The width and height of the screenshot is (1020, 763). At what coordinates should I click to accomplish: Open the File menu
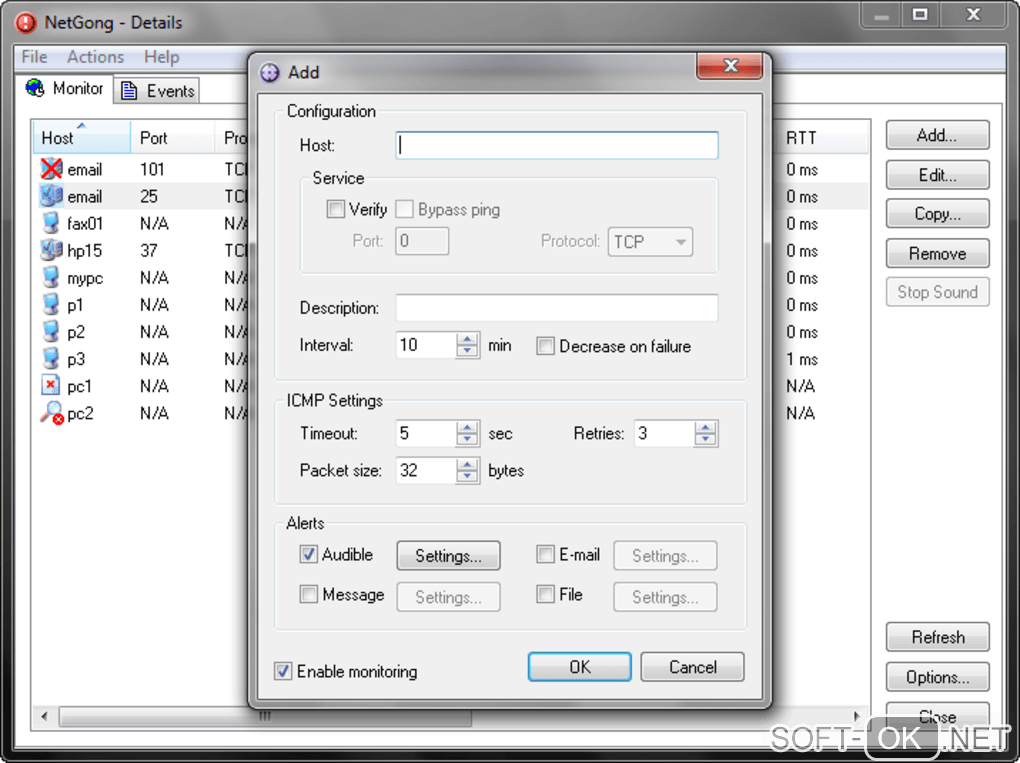point(34,57)
